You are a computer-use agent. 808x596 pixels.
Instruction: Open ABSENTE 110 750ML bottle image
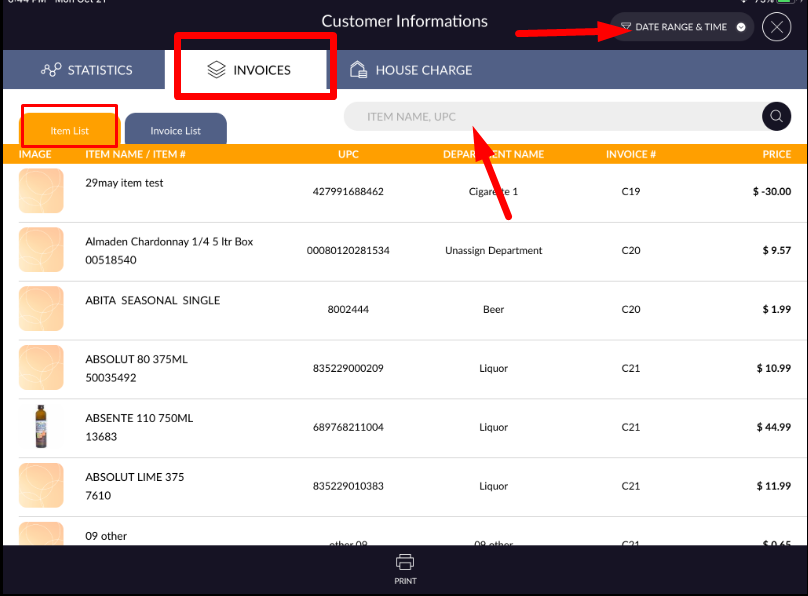pos(41,427)
